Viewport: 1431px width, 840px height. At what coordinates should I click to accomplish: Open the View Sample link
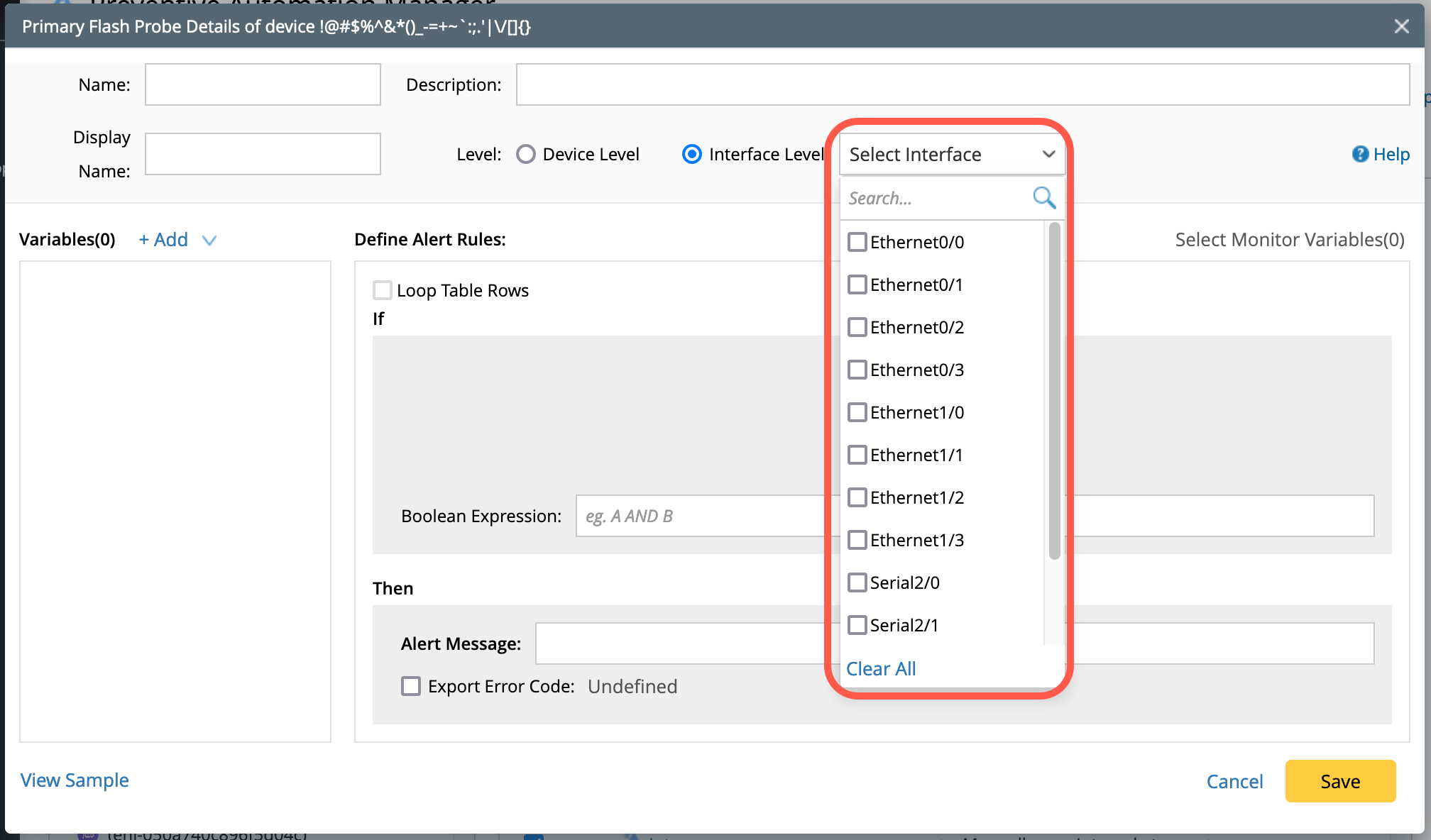[x=75, y=780]
